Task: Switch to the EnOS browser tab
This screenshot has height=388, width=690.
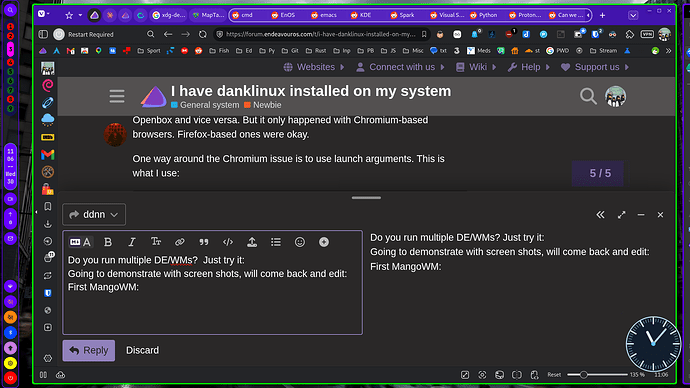Action: 288,15
